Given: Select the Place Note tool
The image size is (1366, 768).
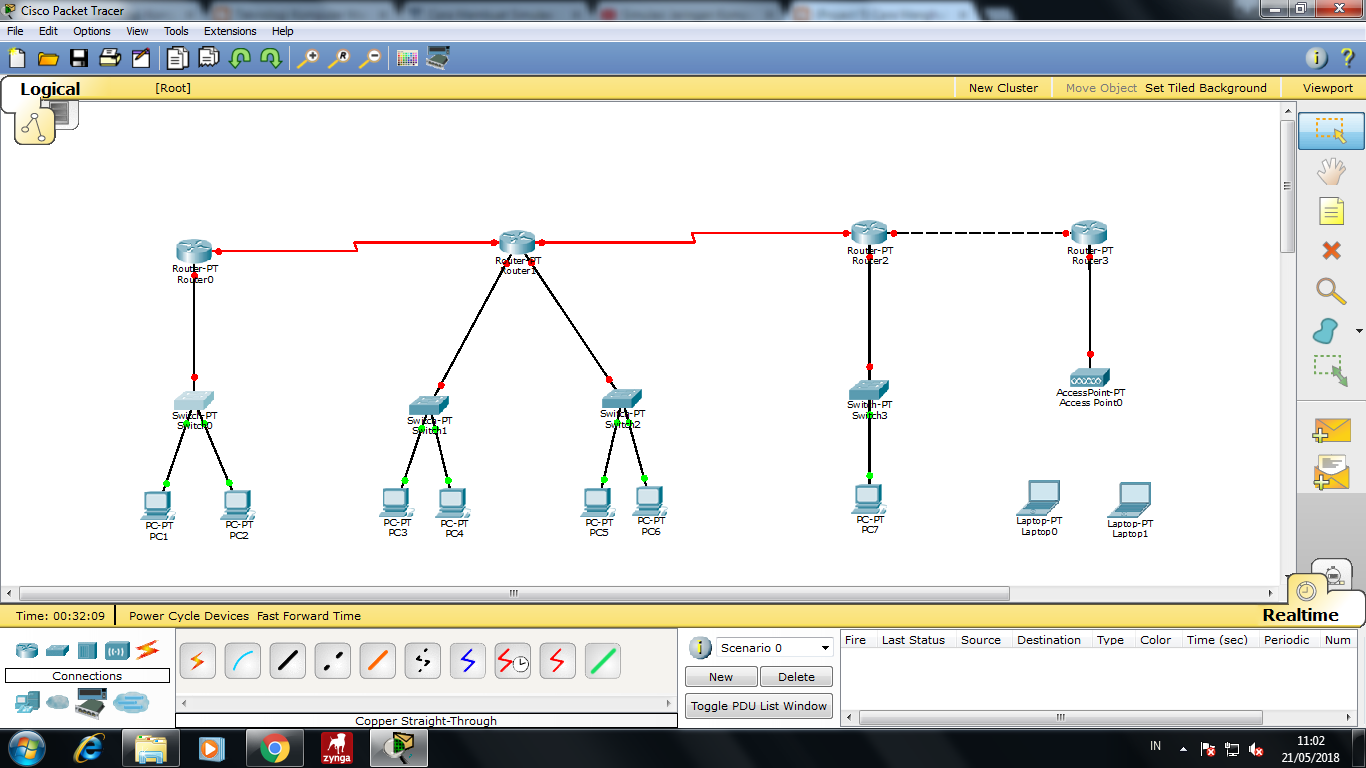Looking at the screenshot, I should tap(1330, 210).
